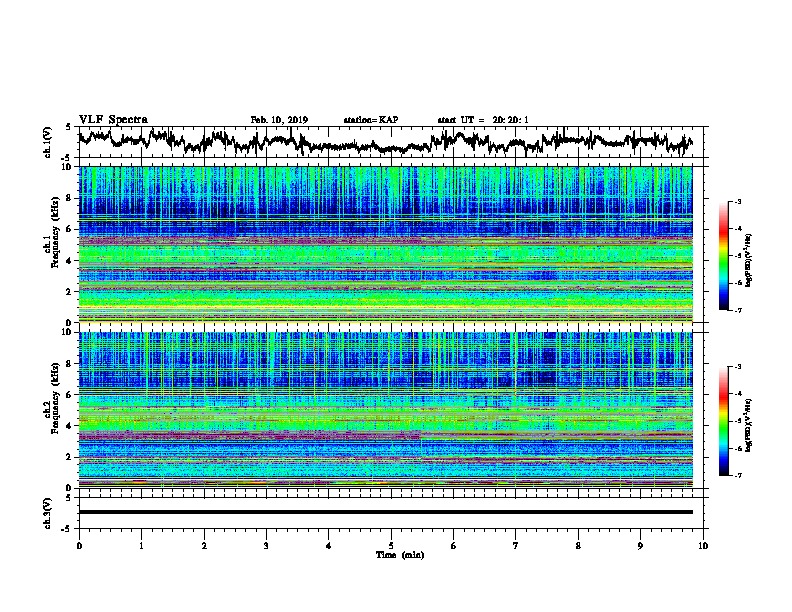792x612 pixels.
Task: Click the "start UT = 20:20:1" text
Action: click(x=483, y=120)
